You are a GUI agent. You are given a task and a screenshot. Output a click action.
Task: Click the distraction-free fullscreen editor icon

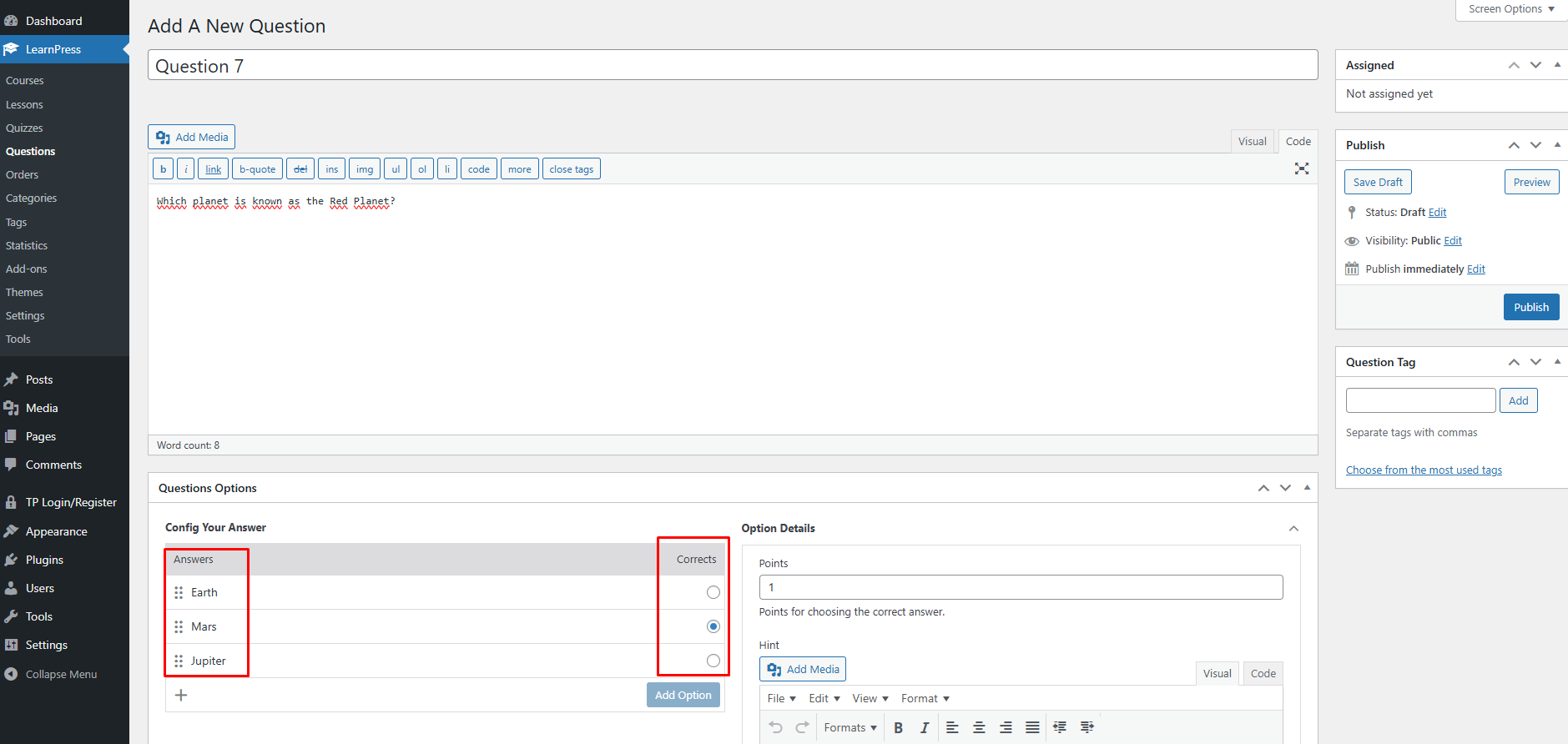pyautogui.click(x=1301, y=168)
